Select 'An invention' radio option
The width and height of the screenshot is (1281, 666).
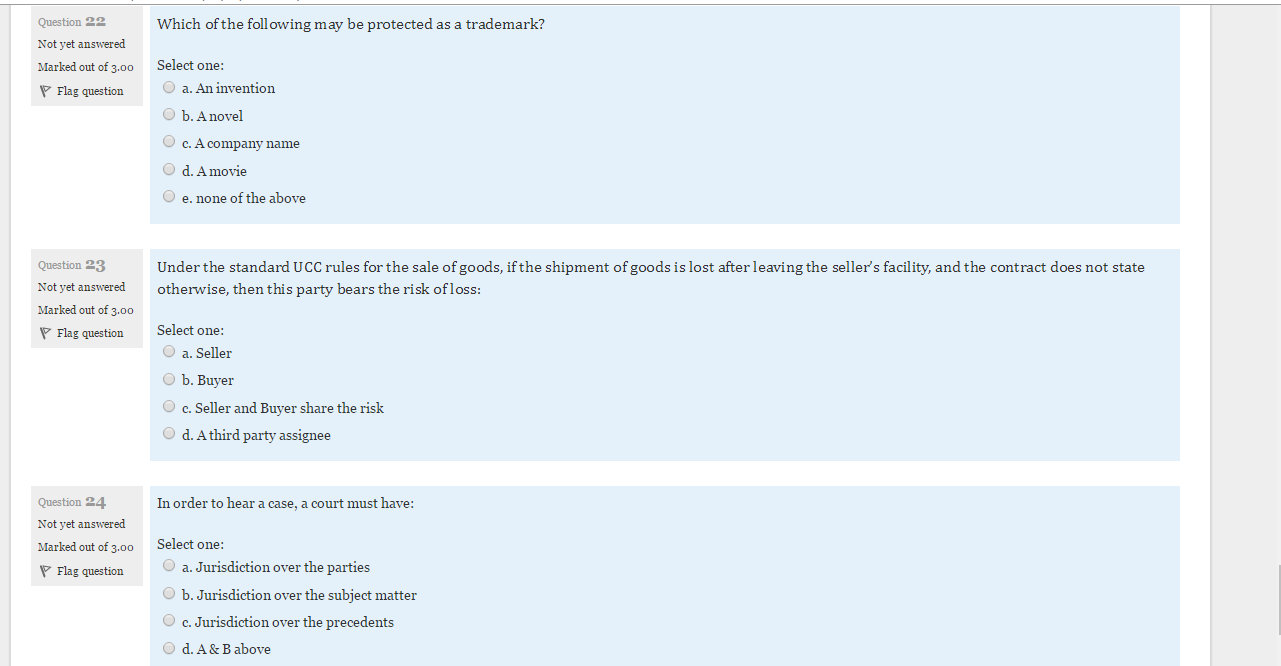pos(169,88)
